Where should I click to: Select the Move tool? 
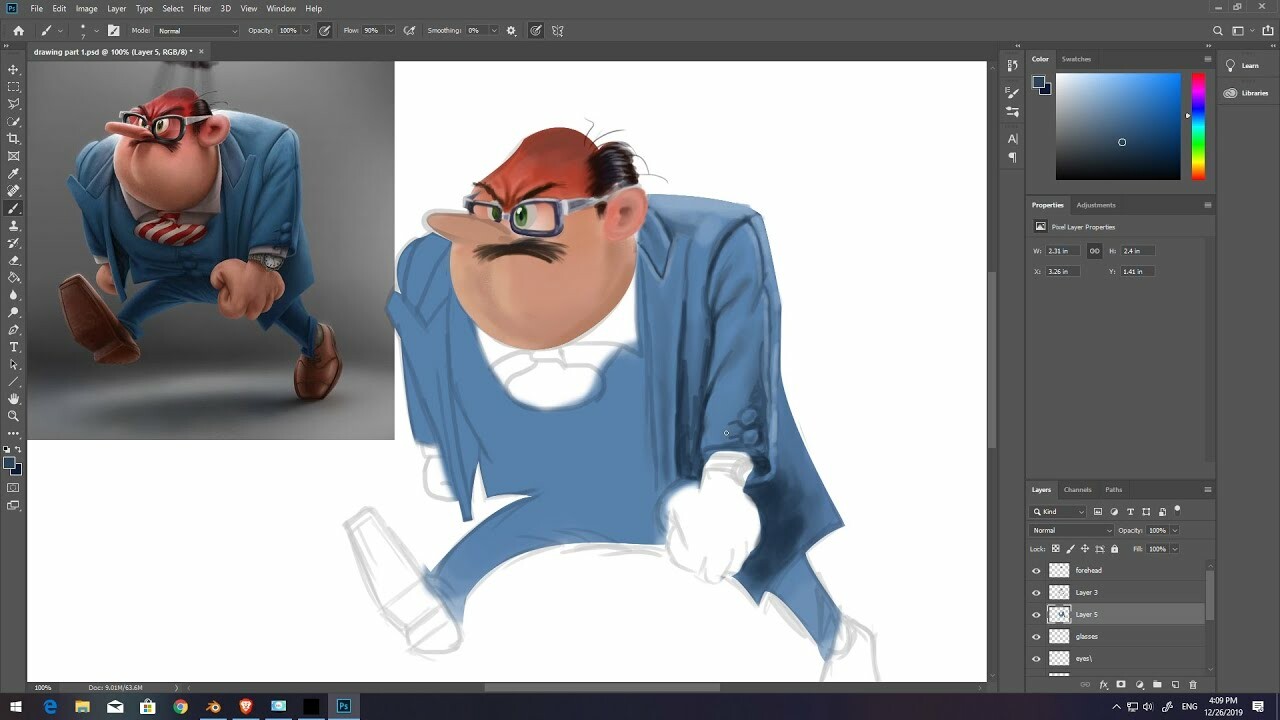click(x=13, y=69)
